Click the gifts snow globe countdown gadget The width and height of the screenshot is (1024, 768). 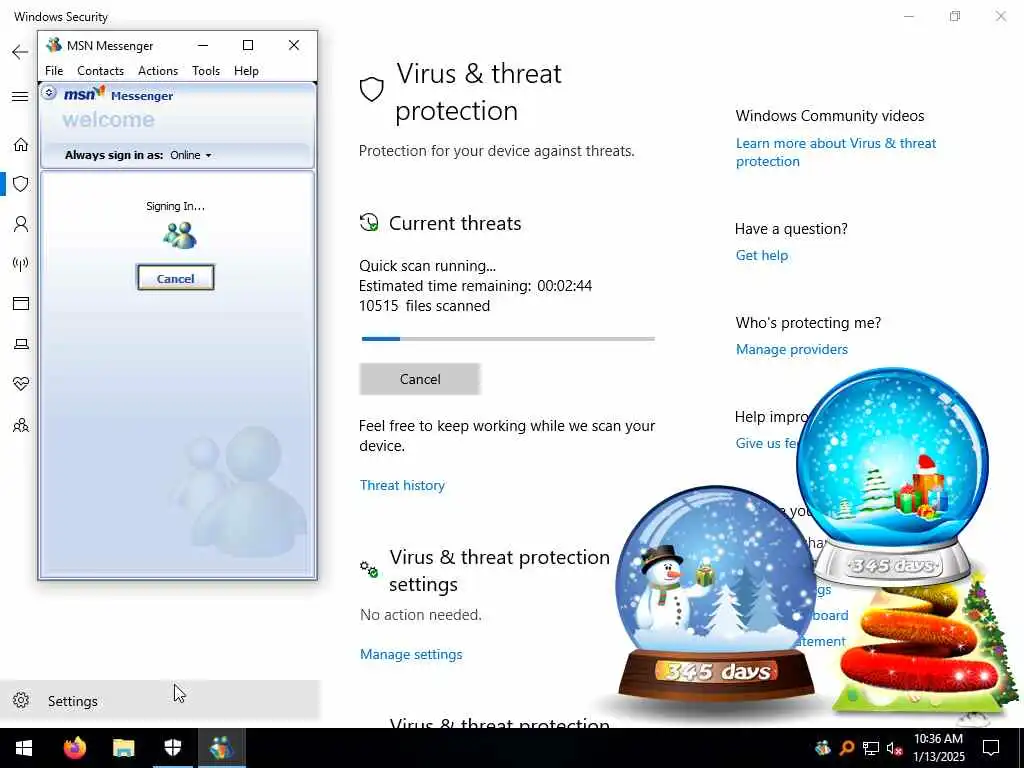tap(893, 477)
